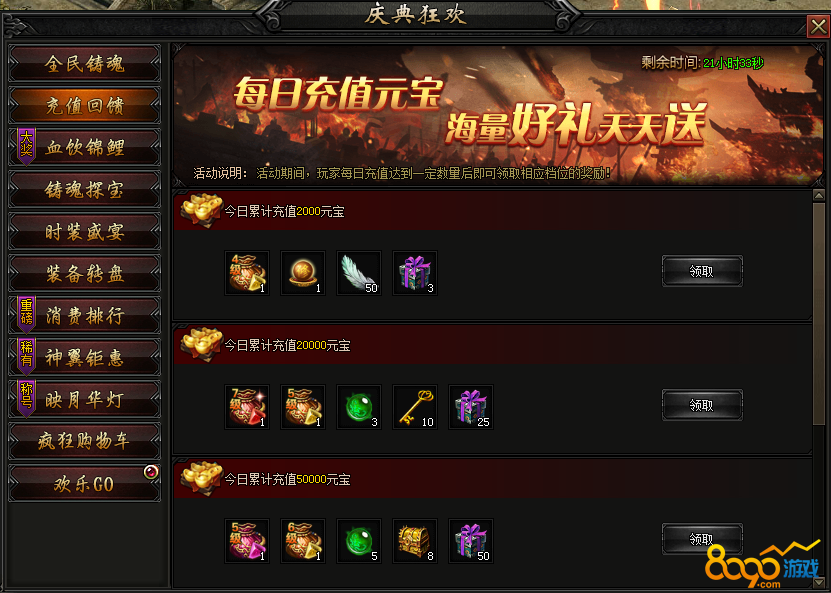
Task: Open the 消费排行 ranking tab
Action: click(x=84, y=316)
